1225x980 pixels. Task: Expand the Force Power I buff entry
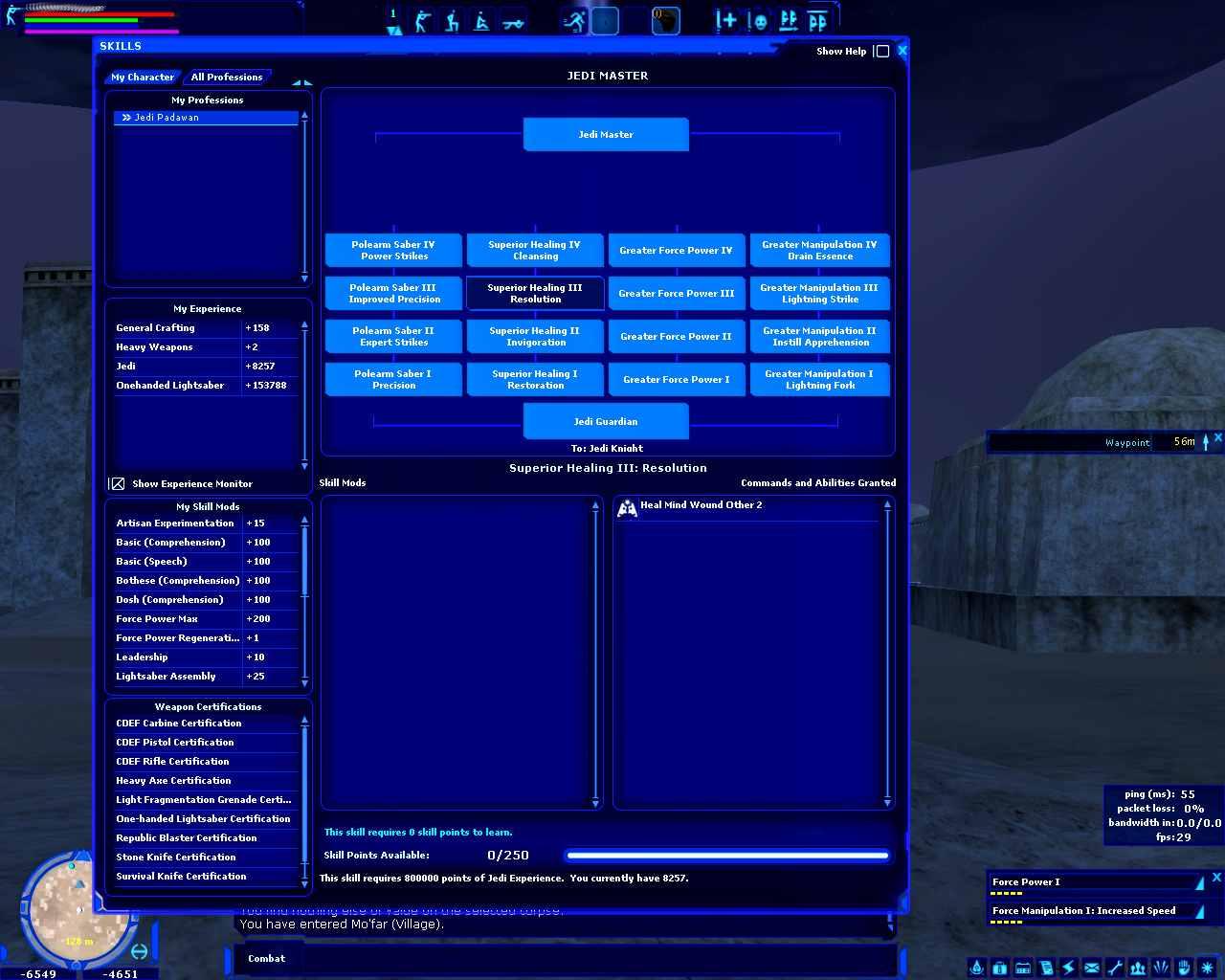[1200, 882]
